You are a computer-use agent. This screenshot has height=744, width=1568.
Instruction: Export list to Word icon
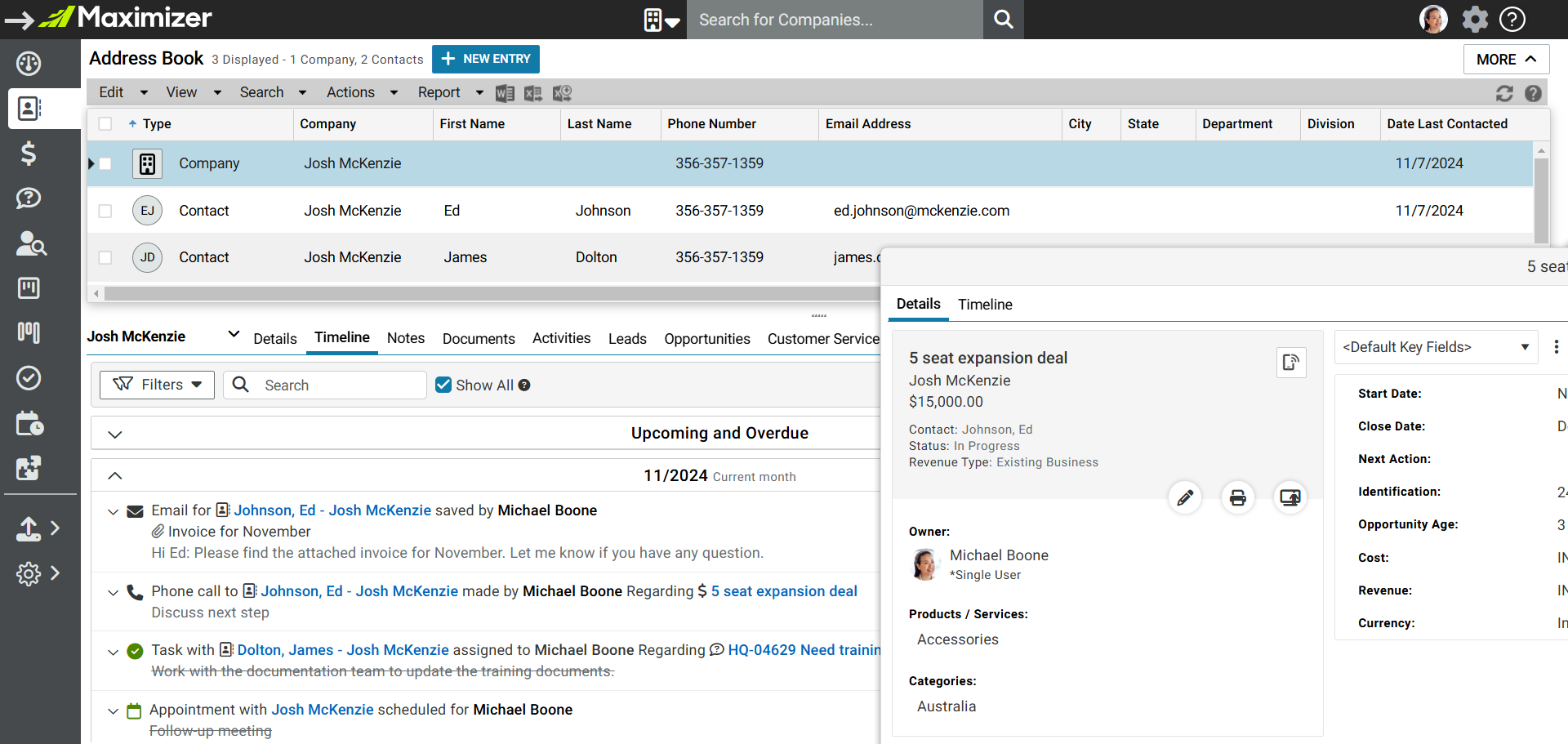coord(505,93)
